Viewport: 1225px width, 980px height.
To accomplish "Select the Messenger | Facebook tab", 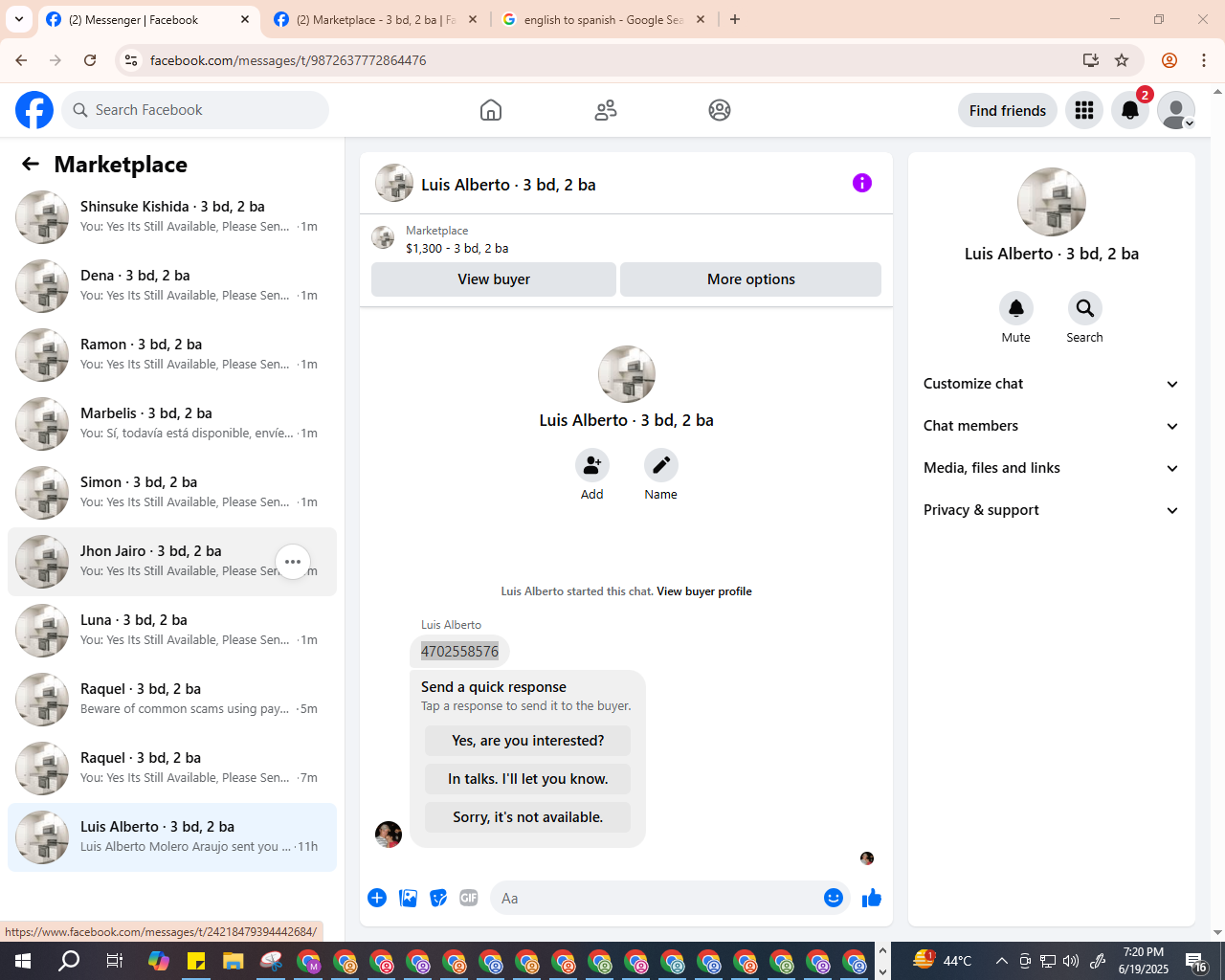I will (x=148, y=19).
